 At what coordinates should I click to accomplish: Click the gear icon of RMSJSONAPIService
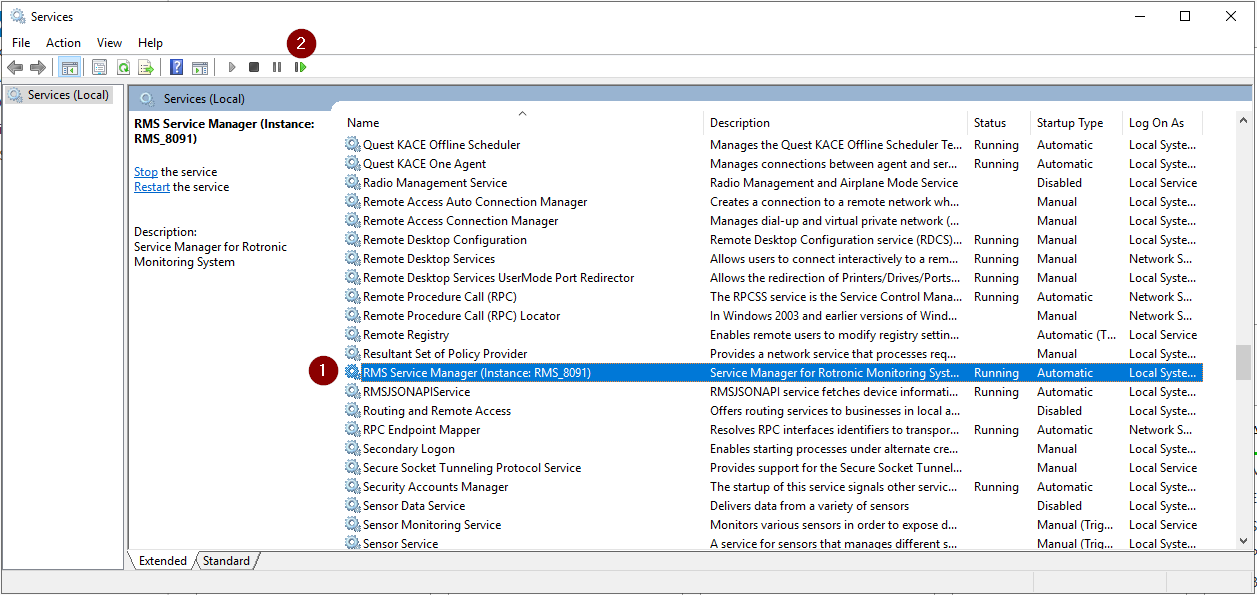pyautogui.click(x=352, y=392)
